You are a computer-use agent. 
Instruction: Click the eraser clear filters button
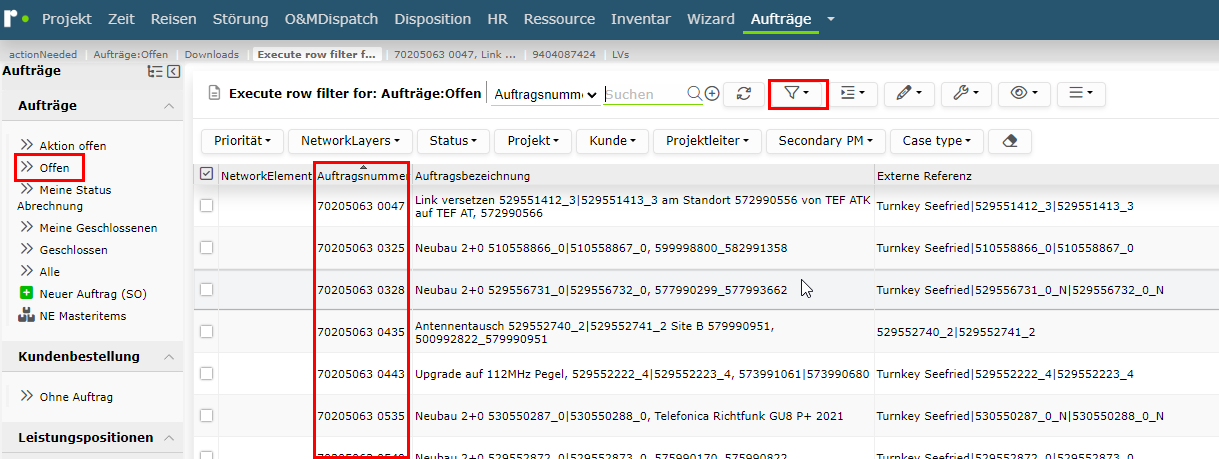[1010, 141]
